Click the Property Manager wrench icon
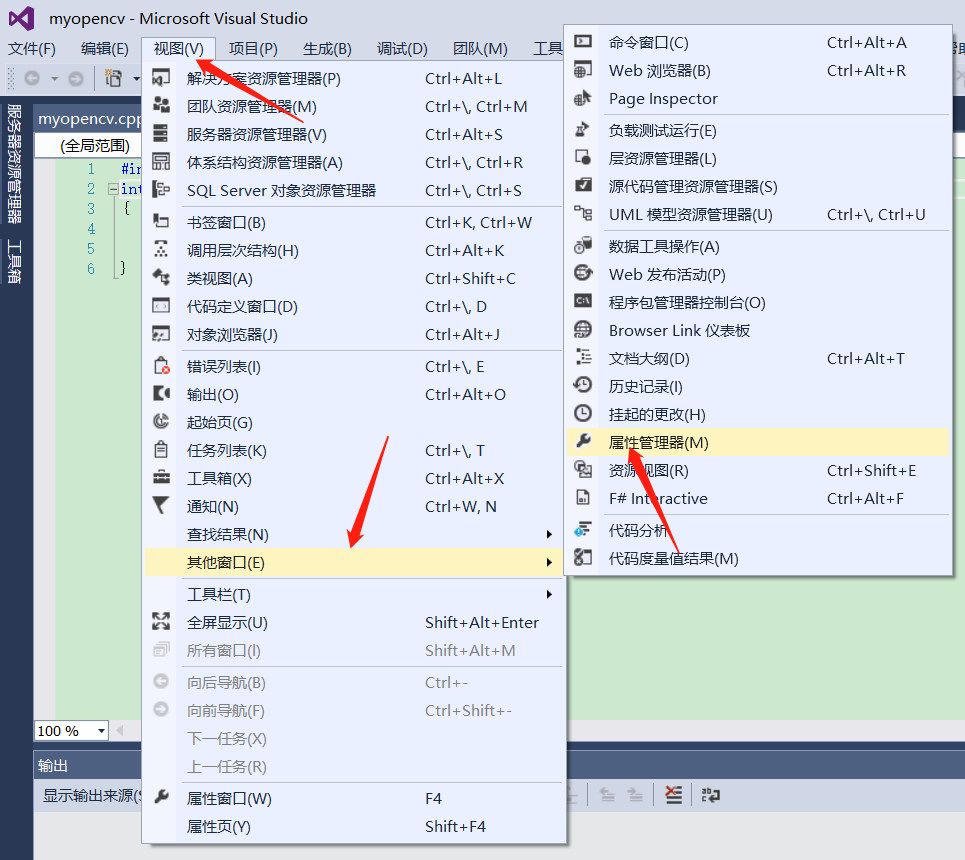This screenshot has height=860, width=965. pyautogui.click(x=583, y=441)
